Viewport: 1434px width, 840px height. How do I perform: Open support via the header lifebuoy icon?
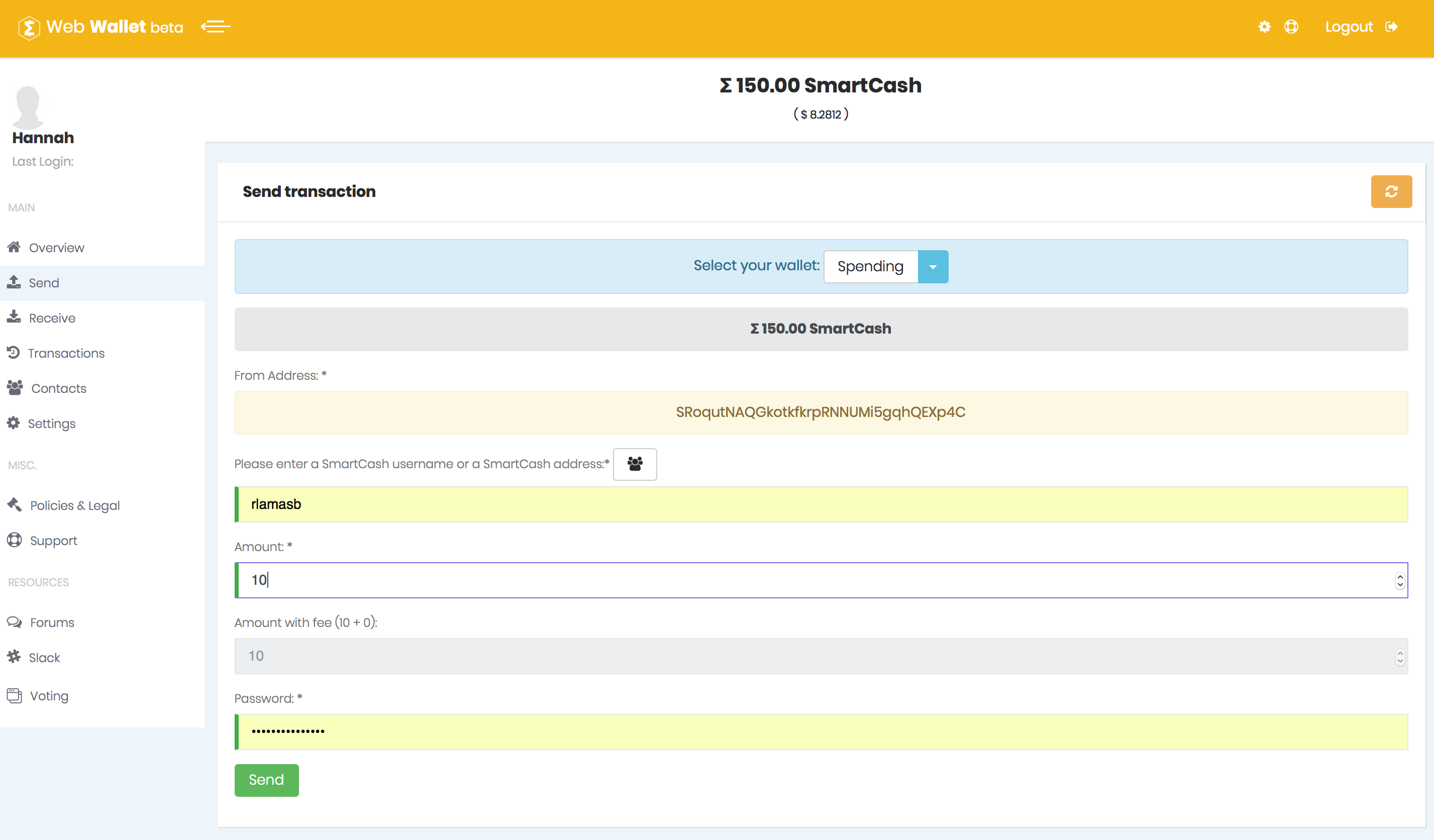coord(1291,27)
